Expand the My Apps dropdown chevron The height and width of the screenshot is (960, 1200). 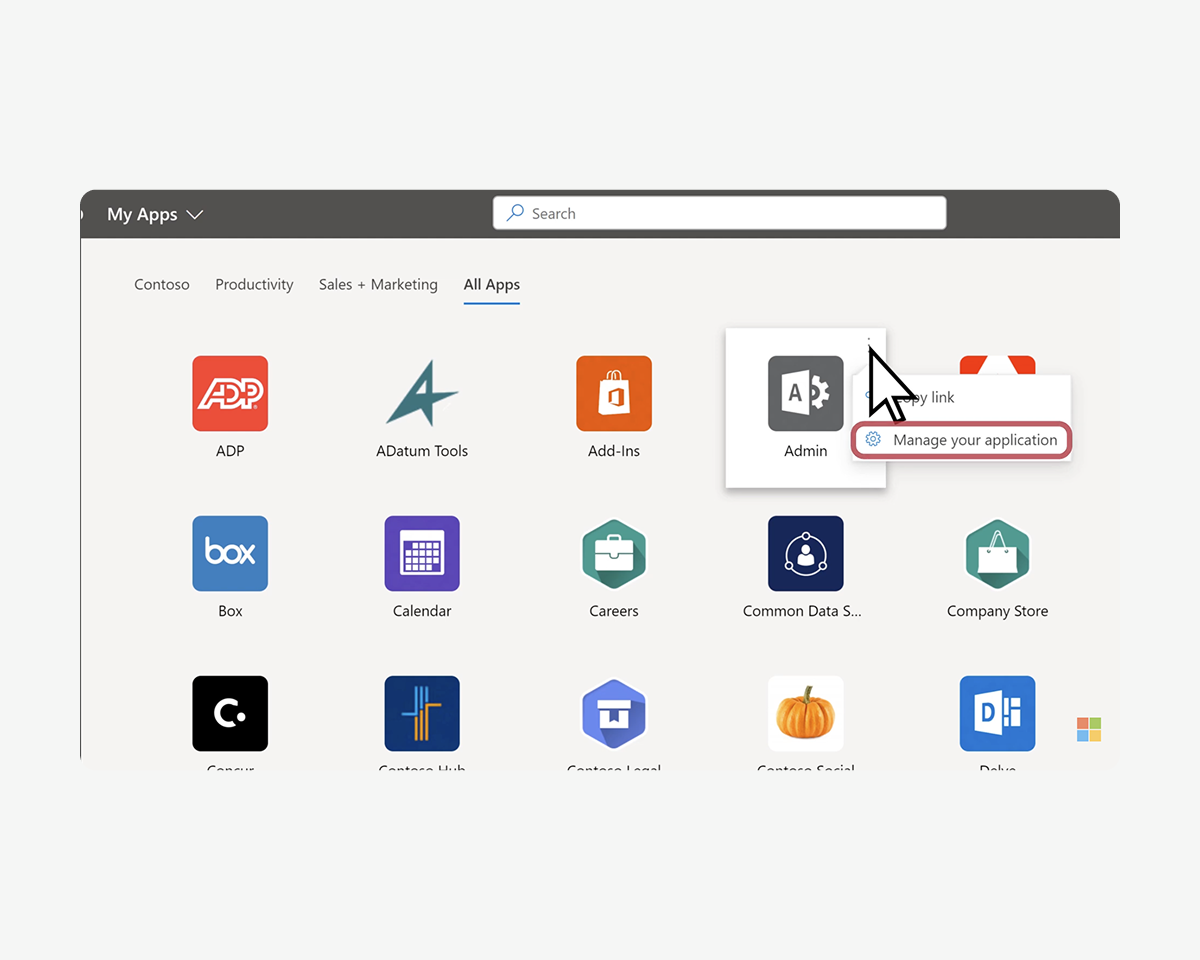[x=195, y=215]
